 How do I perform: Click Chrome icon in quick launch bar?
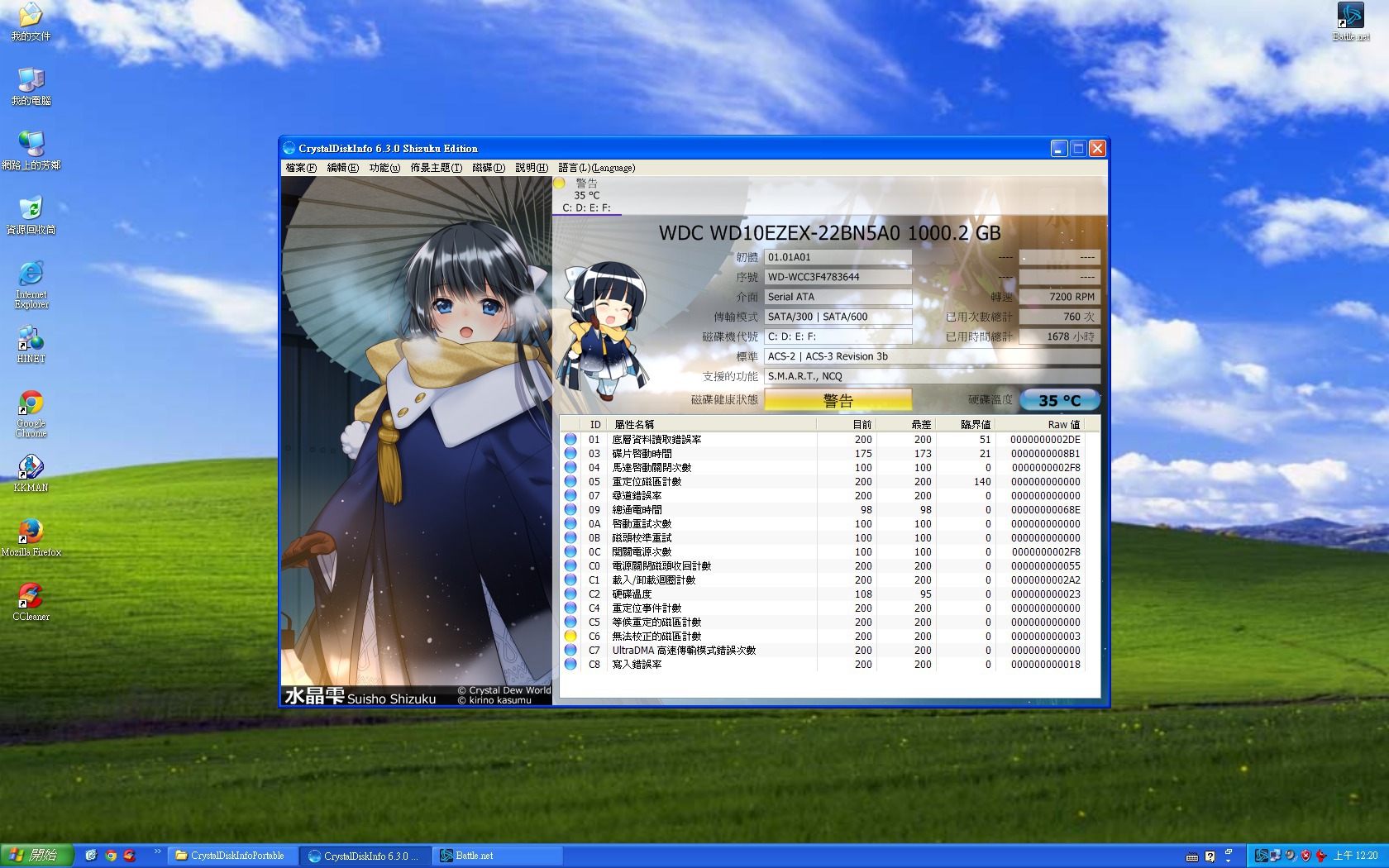click(111, 856)
